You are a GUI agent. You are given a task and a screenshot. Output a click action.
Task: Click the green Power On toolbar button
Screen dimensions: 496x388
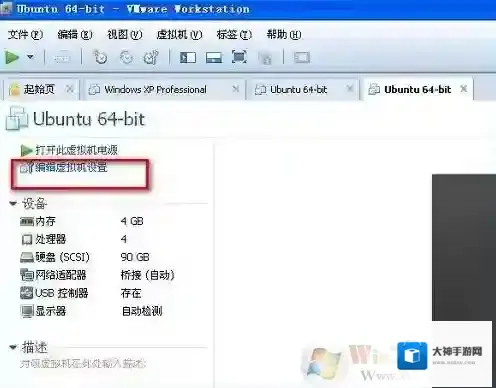(12, 57)
